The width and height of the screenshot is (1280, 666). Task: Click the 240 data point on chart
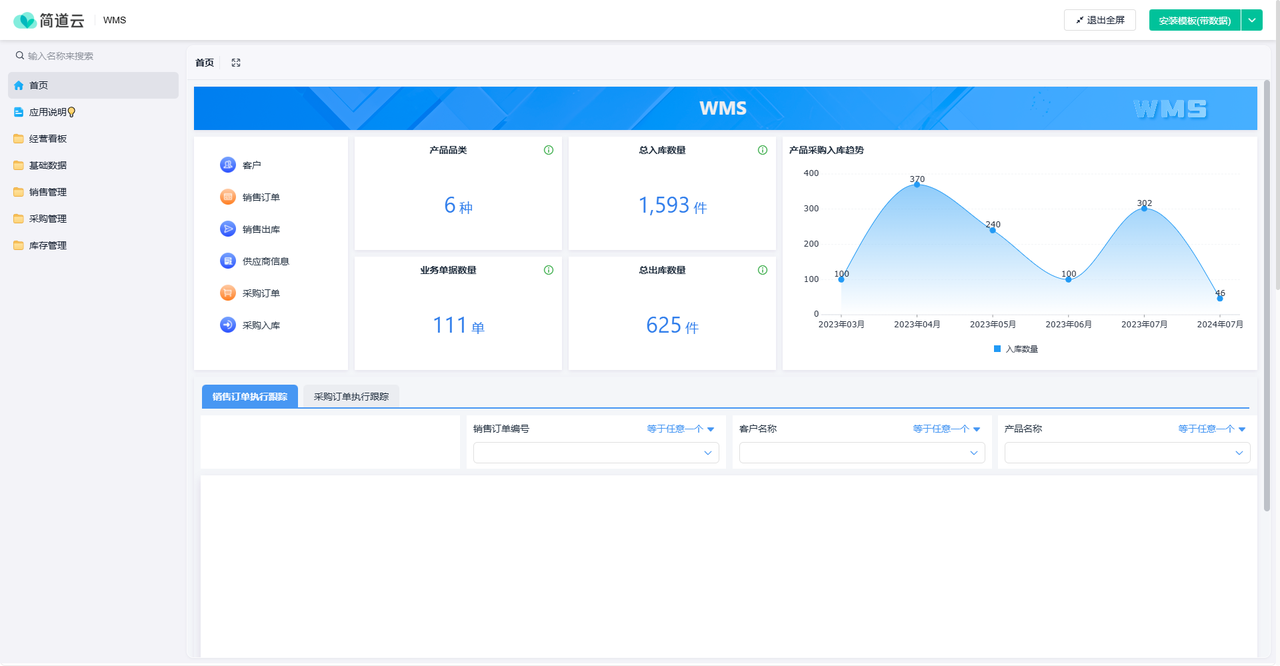pyautogui.click(x=993, y=230)
